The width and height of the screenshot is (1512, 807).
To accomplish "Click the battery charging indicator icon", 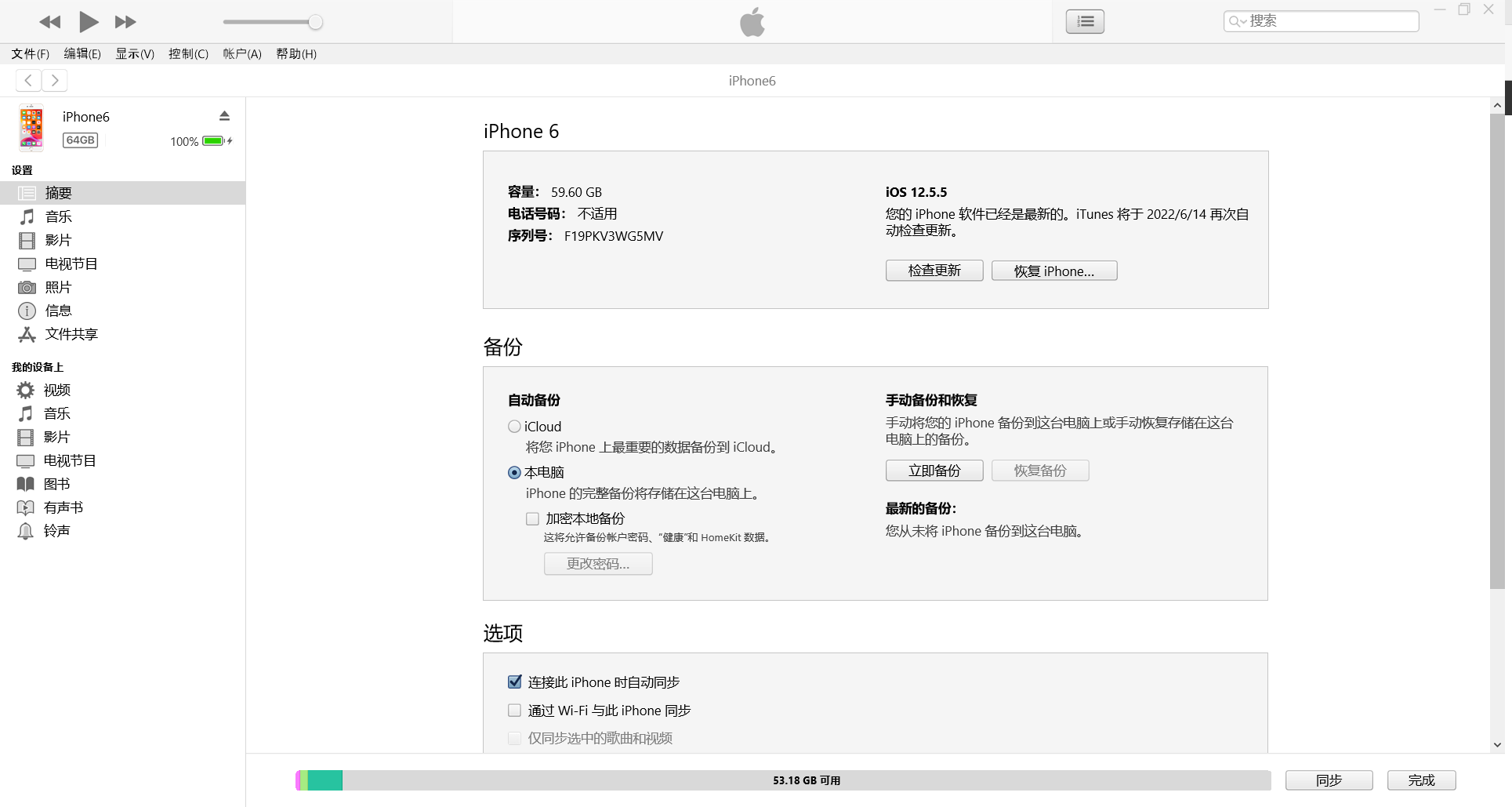I will coord(217,141).
